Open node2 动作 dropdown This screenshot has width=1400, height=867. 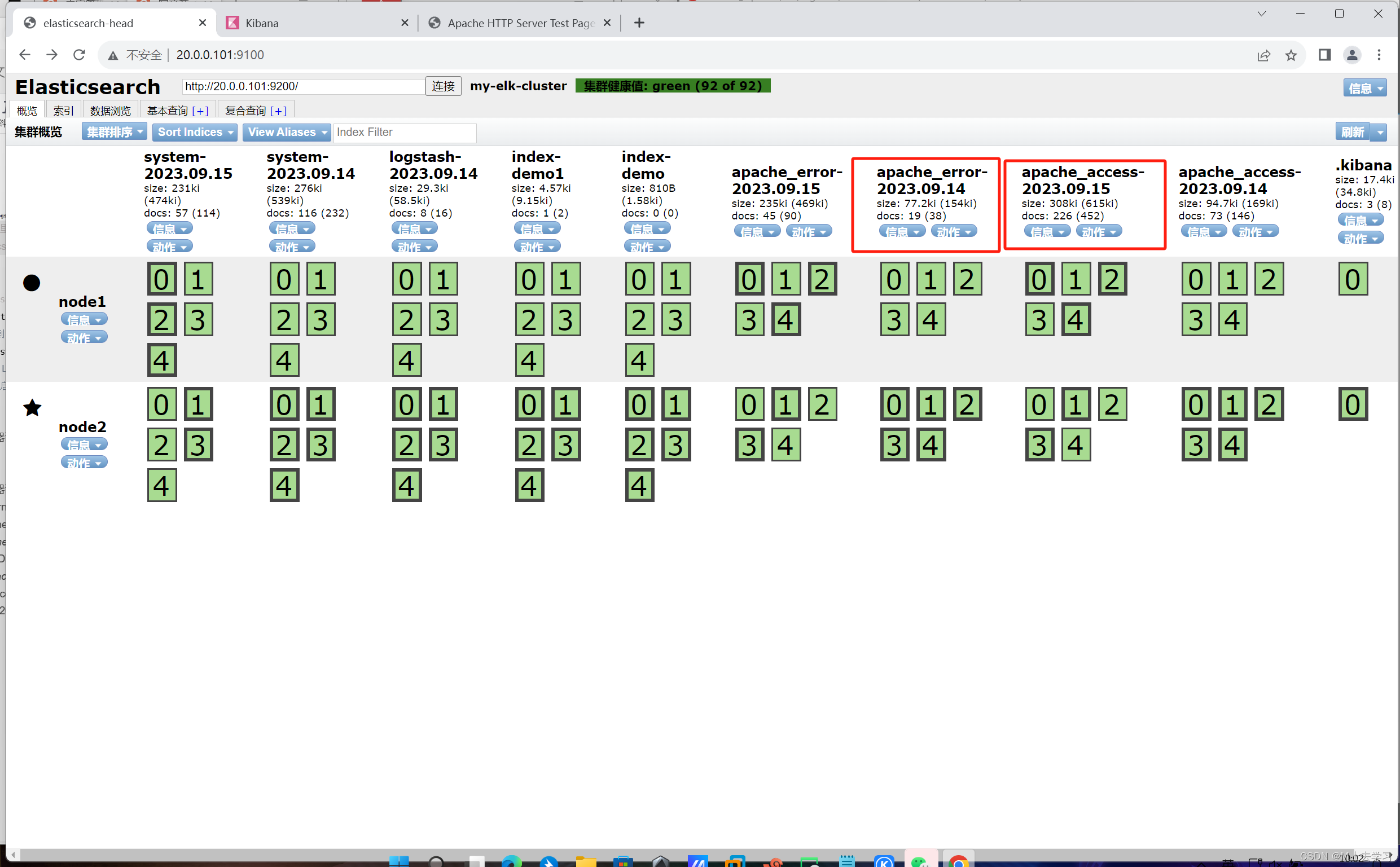click(x=84, y=462)
